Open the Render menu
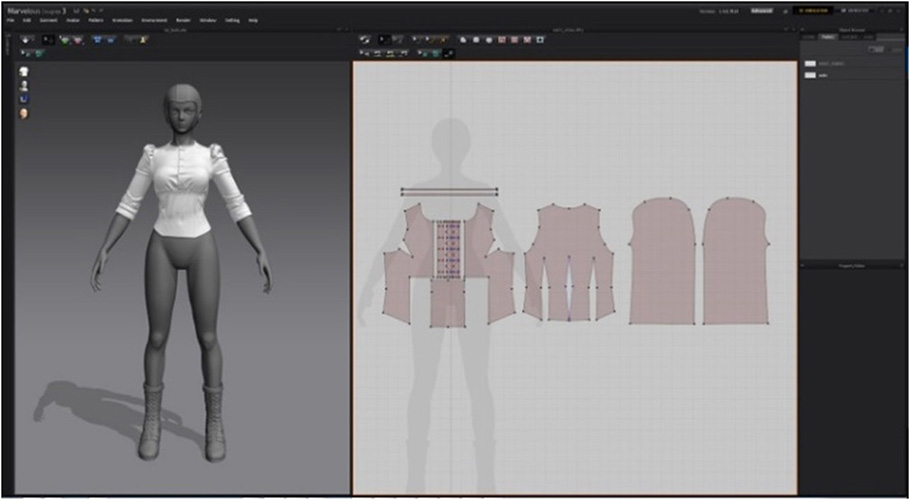 pyautogui.click(x=183, y=20)
